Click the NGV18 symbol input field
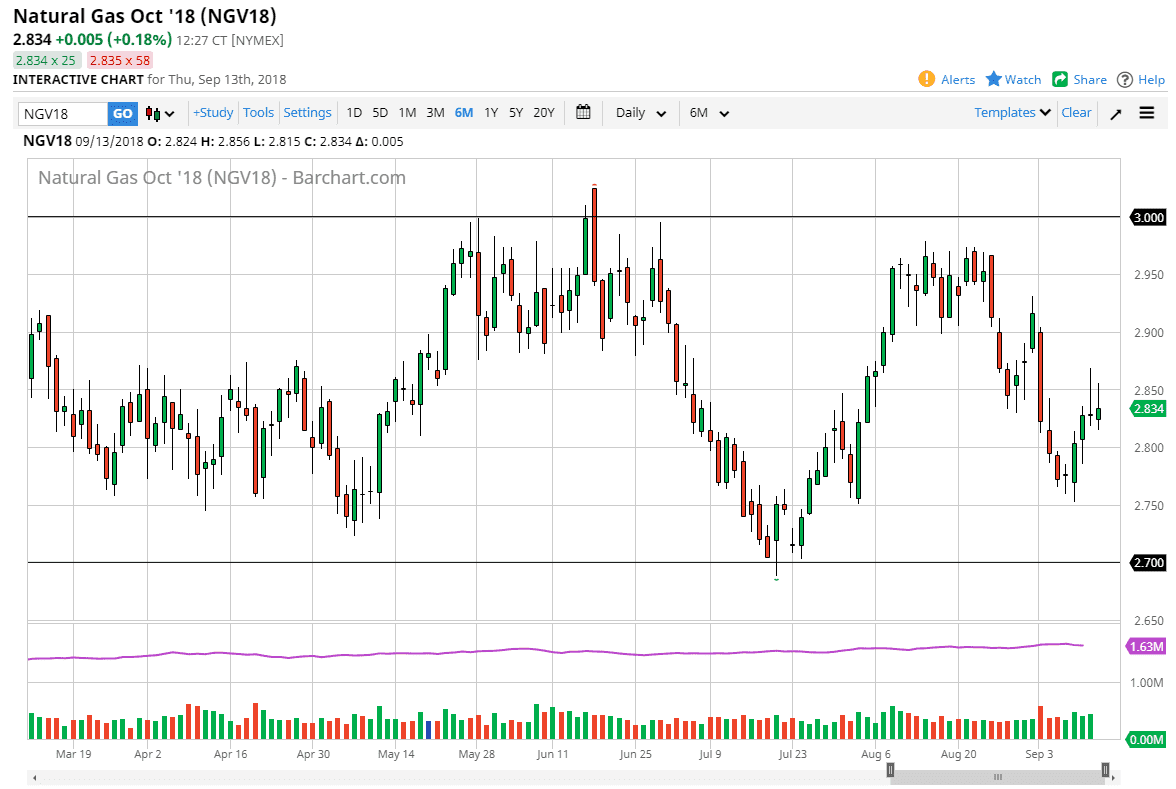Viewport: 1176px width, 789px height. (x=62, y=114)
